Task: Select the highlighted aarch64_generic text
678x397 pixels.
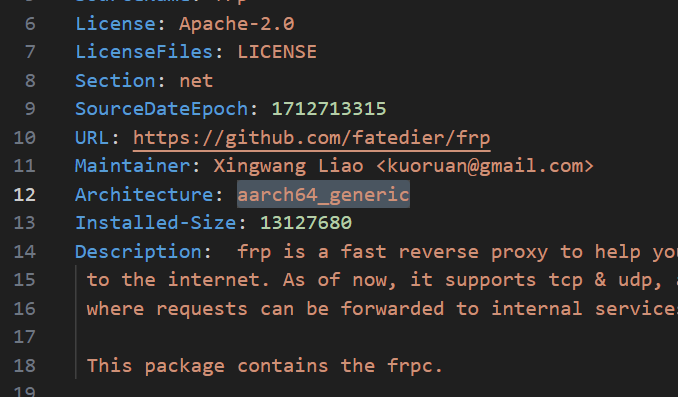Action: 323,195
